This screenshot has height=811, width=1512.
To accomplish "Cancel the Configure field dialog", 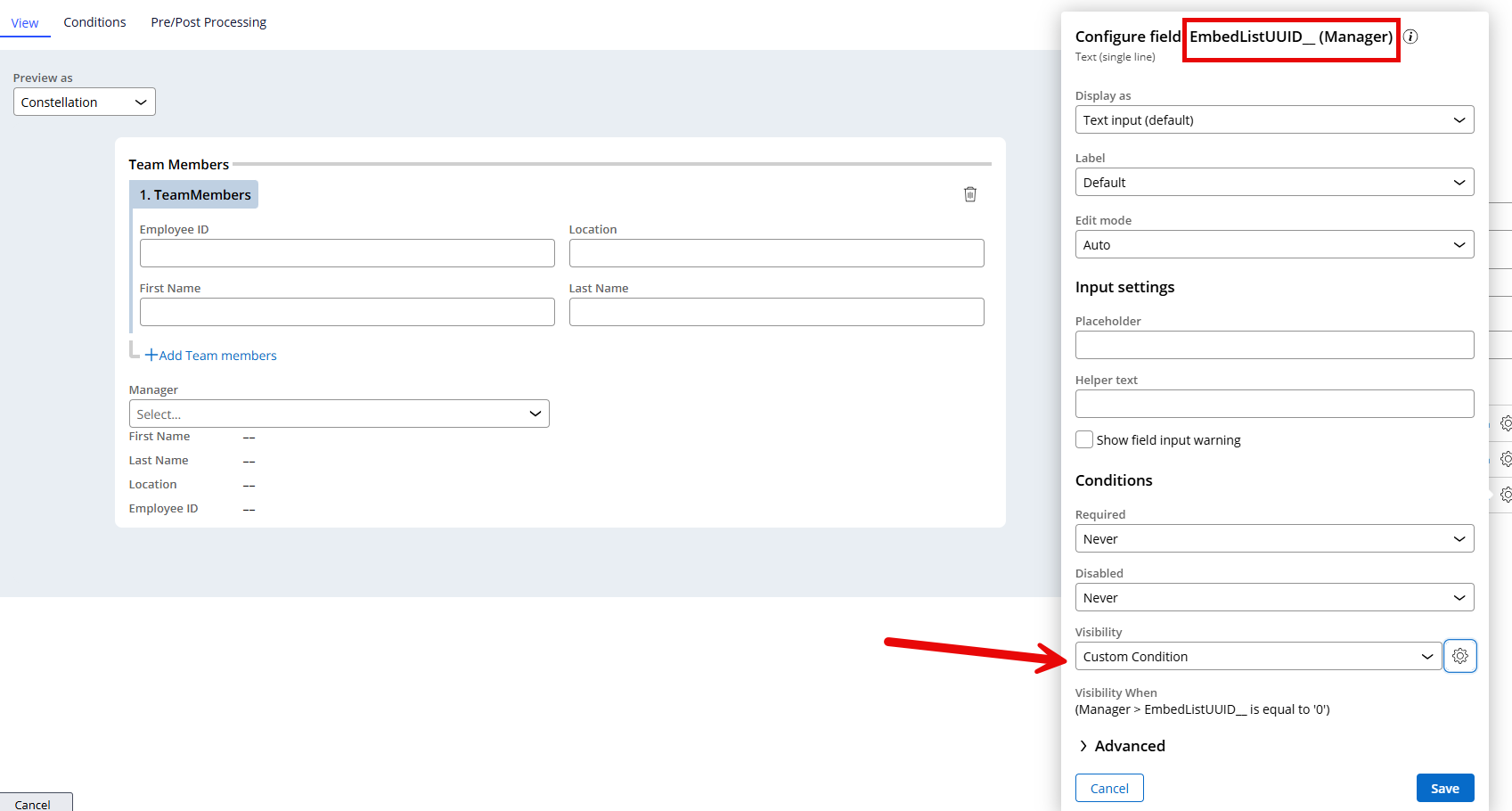I will (1109, 788).
